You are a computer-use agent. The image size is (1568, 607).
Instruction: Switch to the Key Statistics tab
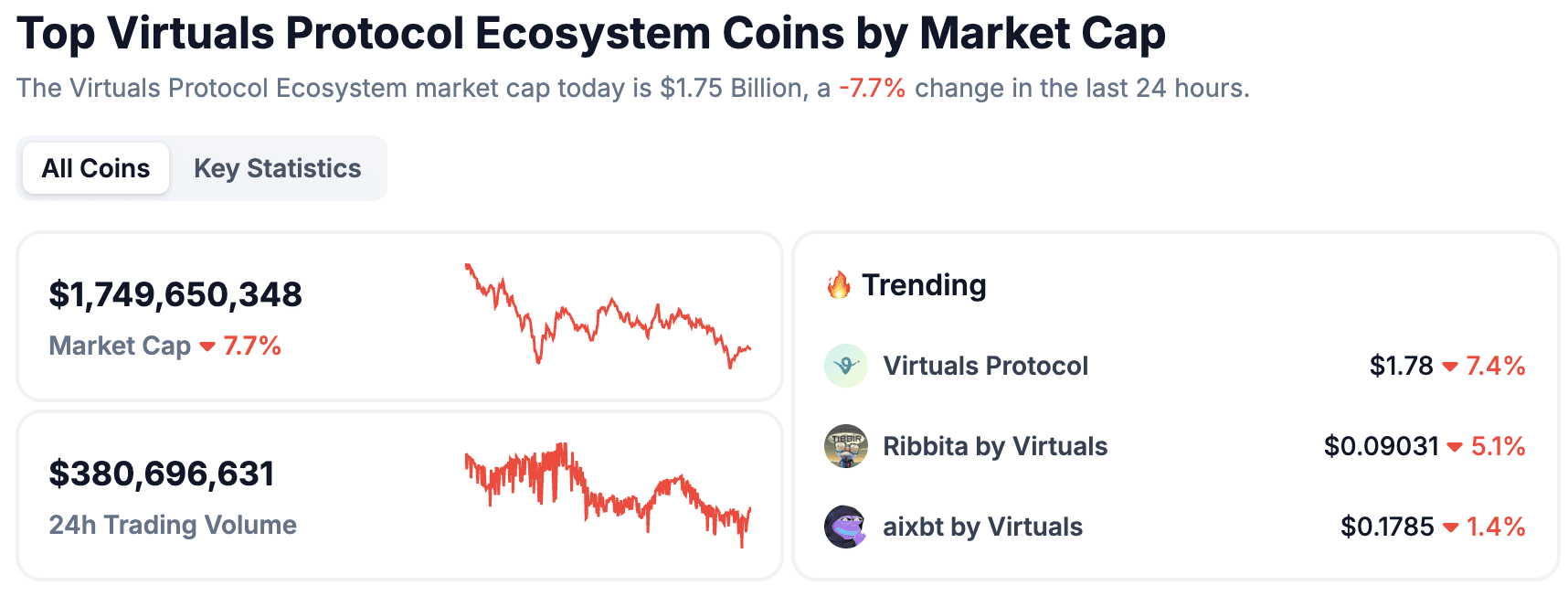click(x=277, y=168)
